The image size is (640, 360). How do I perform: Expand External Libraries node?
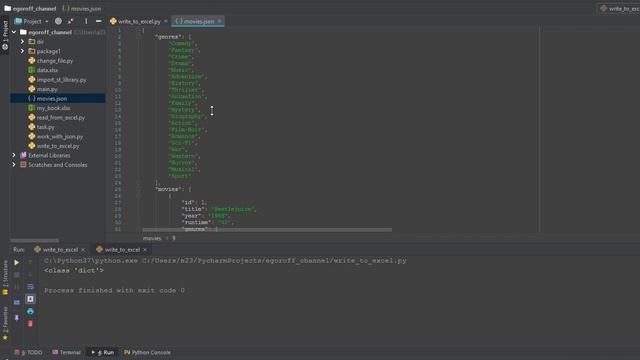pyautogui.click(x=14, y=156)
